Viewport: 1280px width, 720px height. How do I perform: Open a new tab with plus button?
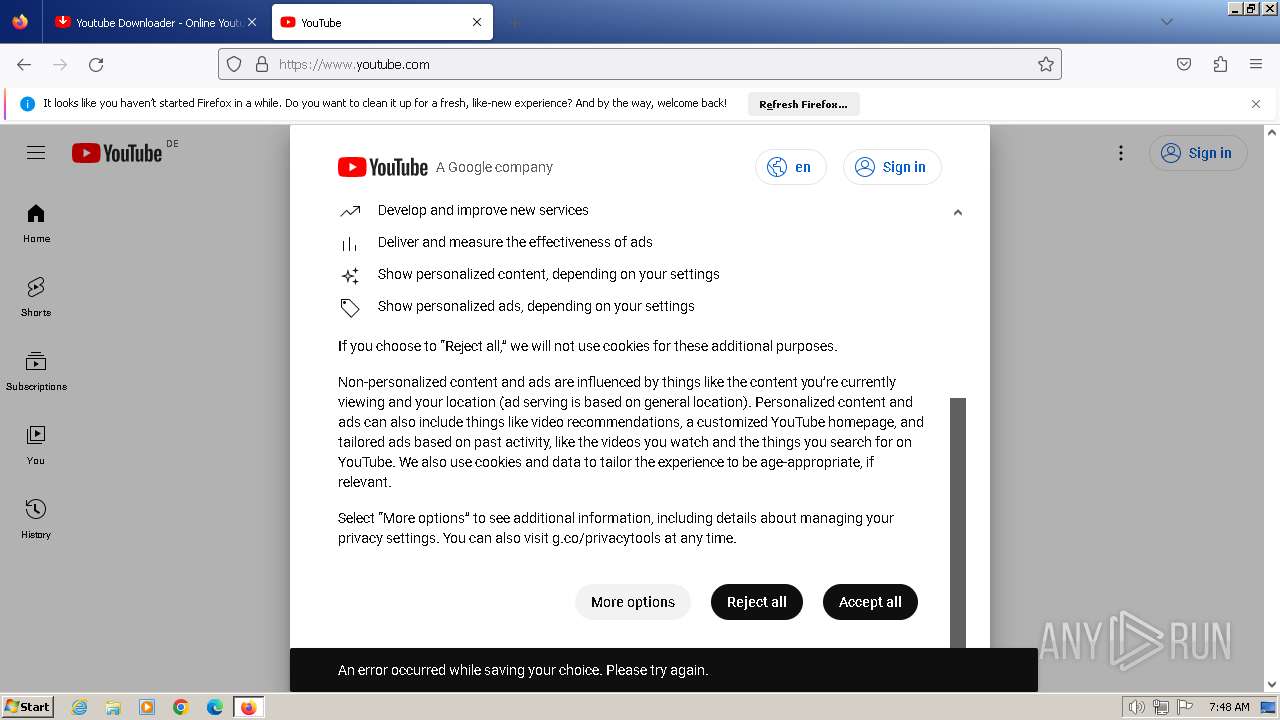tap(514, 22)
